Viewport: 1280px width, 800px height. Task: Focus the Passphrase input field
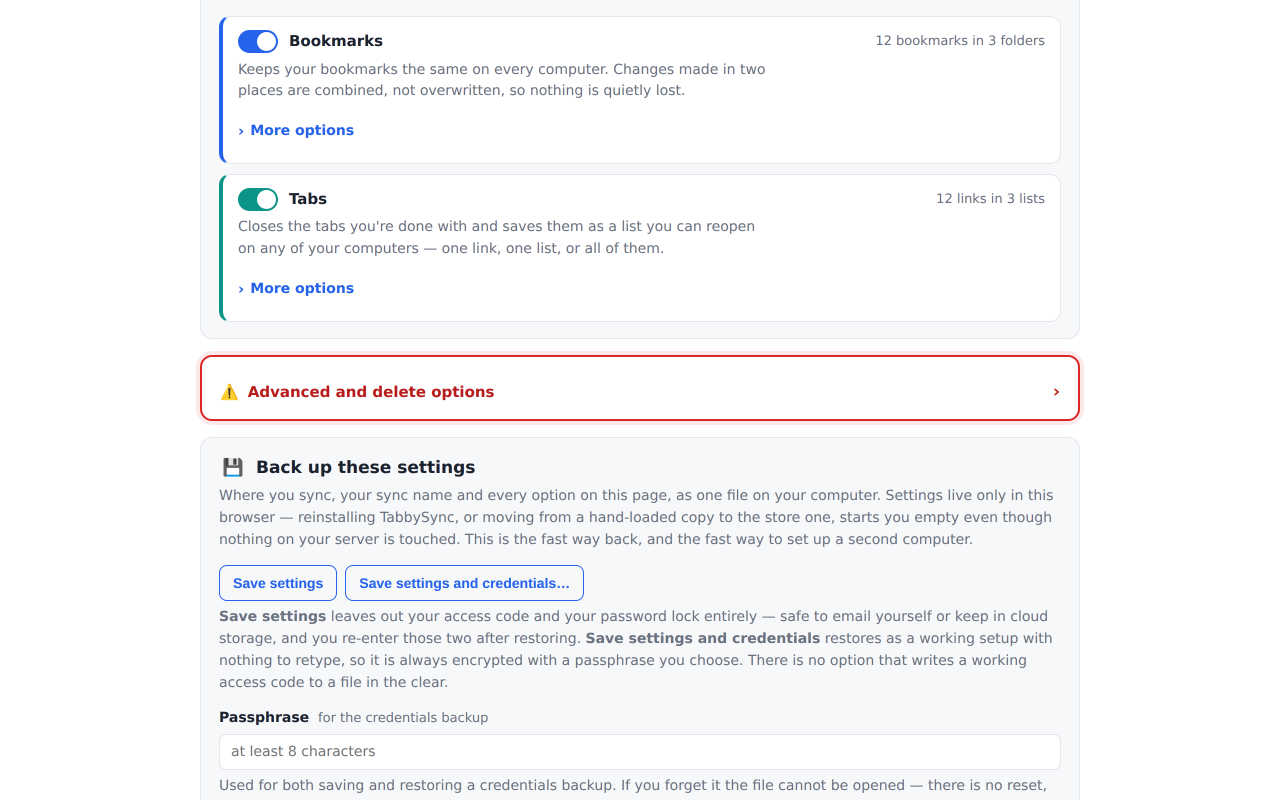tap(640, 752)
